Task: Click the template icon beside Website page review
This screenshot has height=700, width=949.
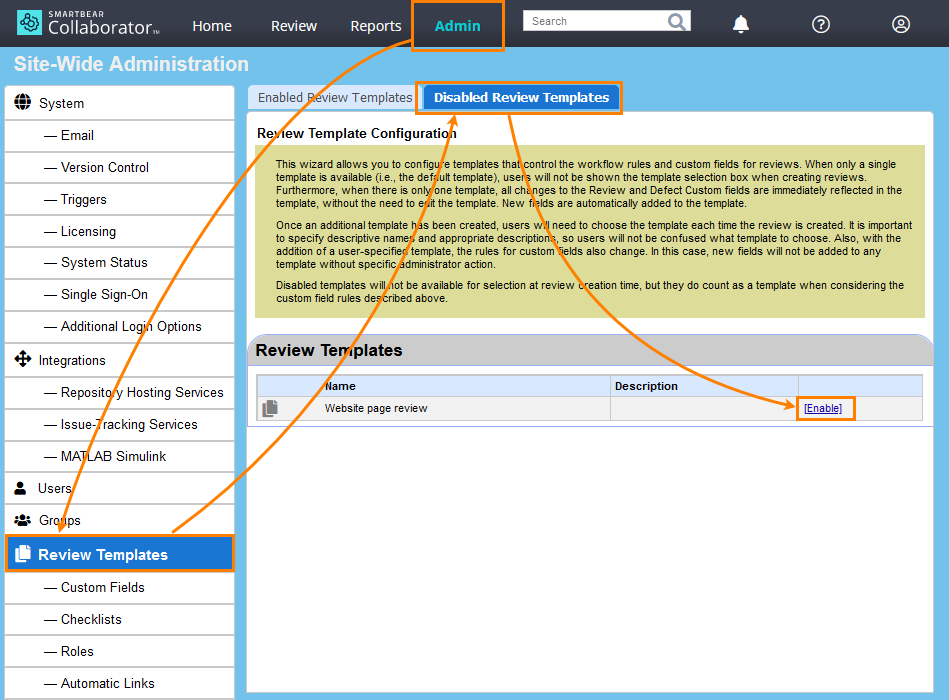Action: (270, 408)
